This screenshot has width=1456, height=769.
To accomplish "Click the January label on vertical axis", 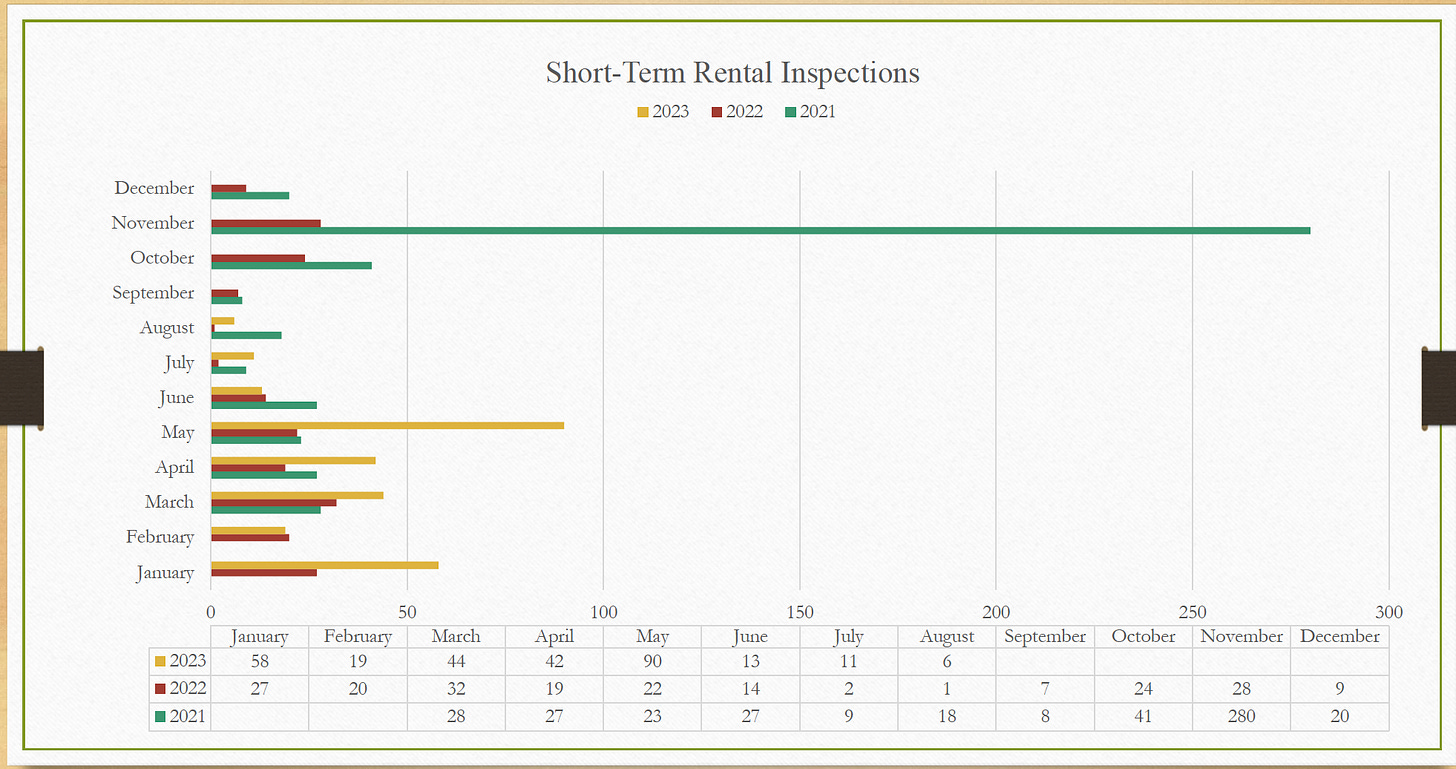I will tap(166, 573).
